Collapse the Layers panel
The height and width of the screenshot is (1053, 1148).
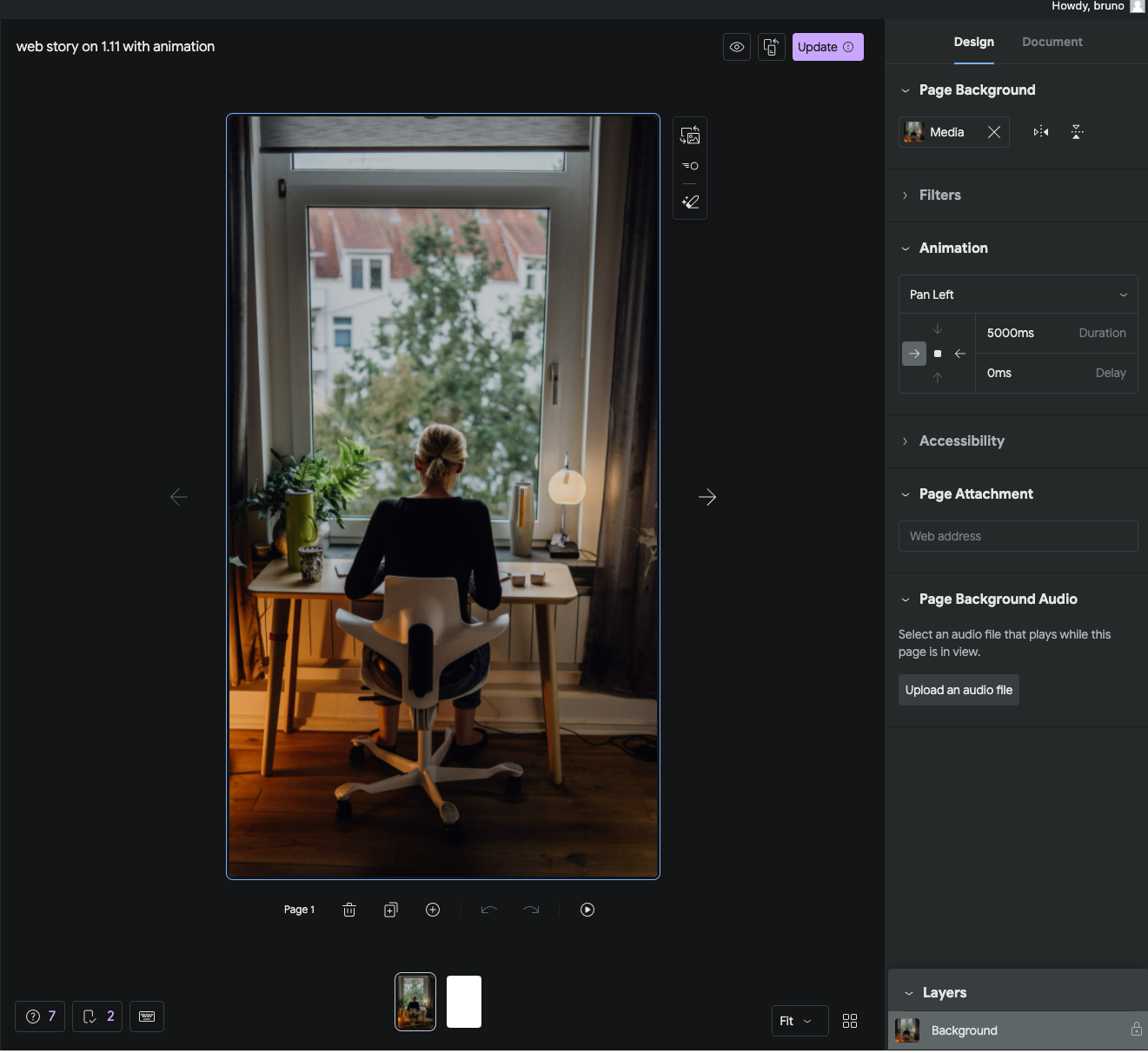pyautogui.click(x=909, y=992)
